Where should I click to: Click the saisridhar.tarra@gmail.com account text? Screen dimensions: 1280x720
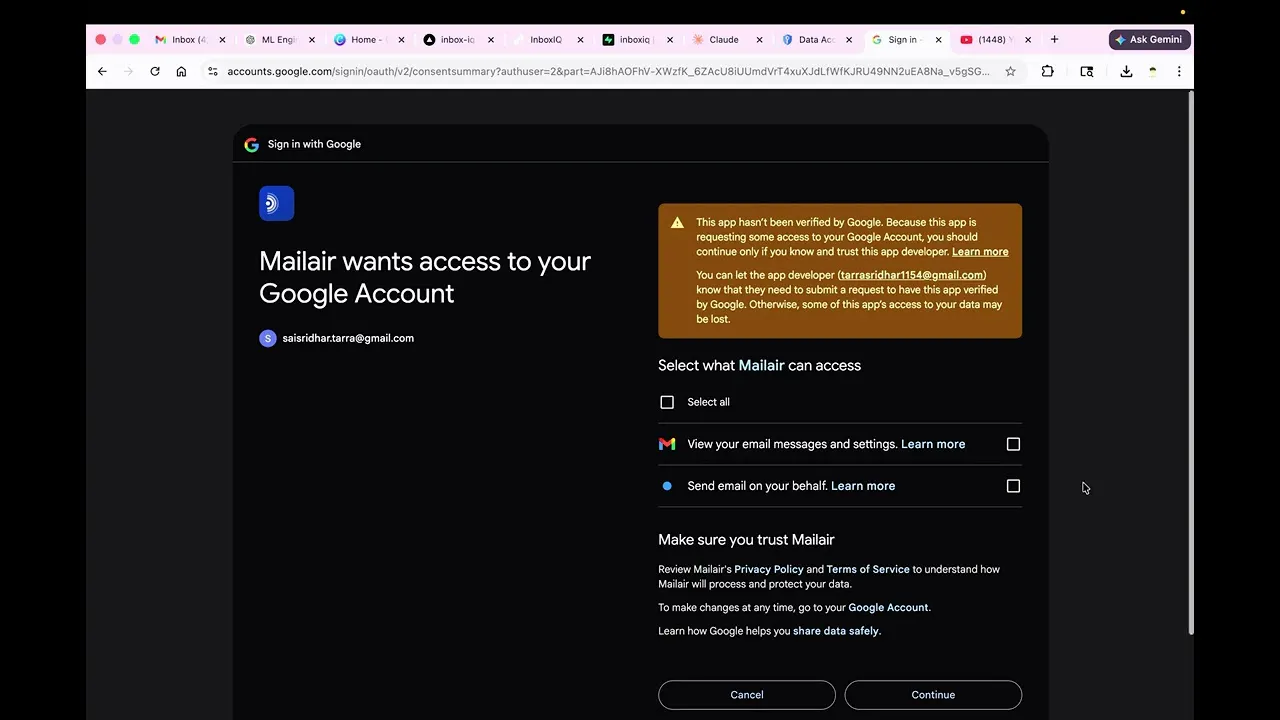tap(348, 338)
